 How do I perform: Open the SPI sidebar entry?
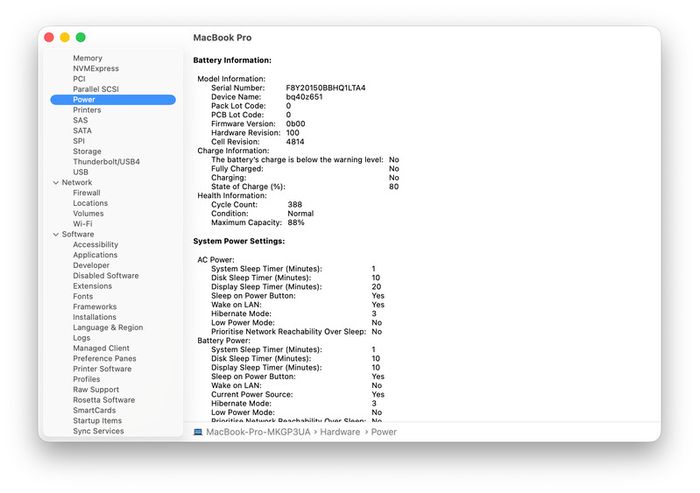[x=79, y=141]
